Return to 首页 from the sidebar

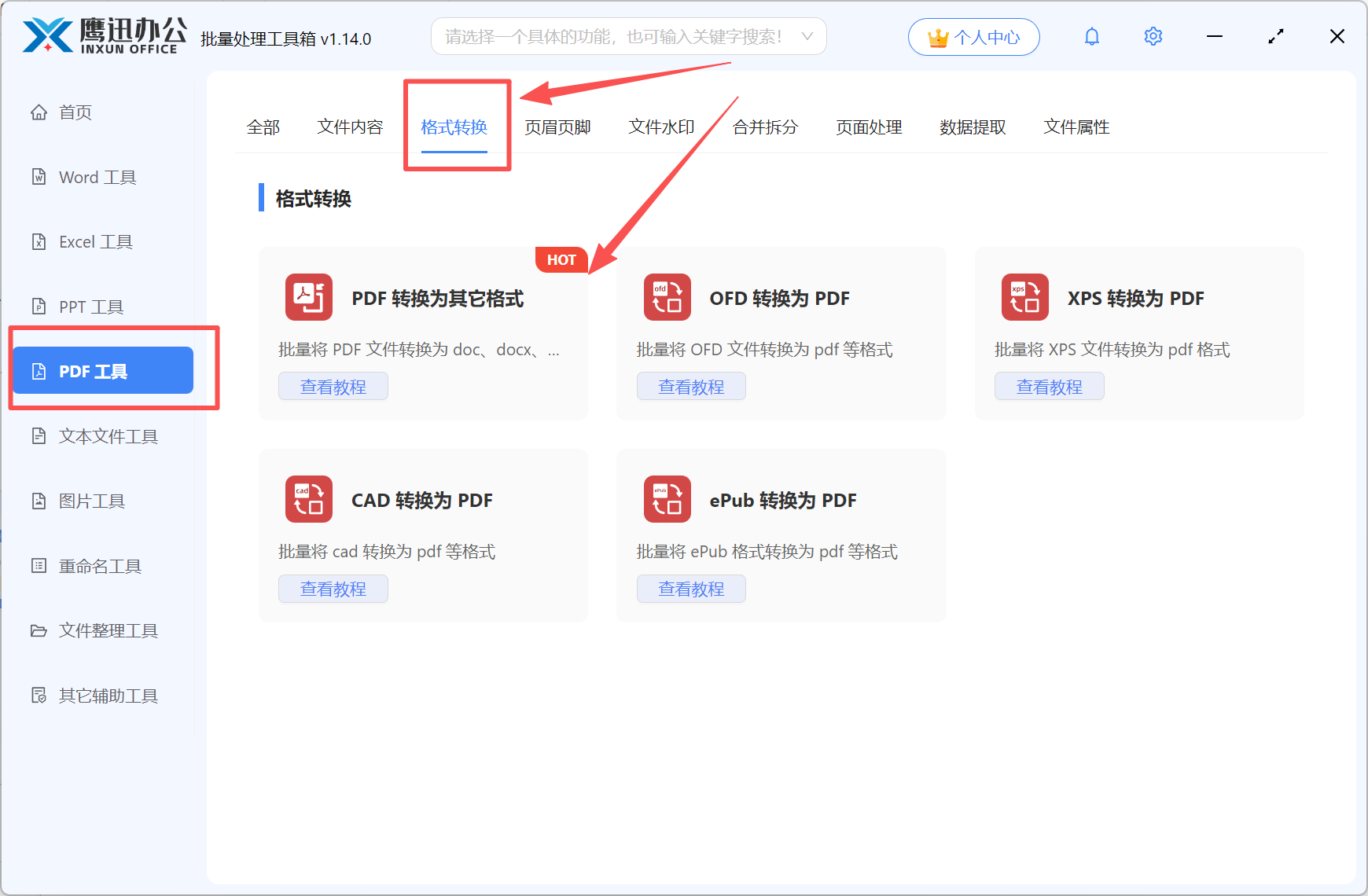pyautogui.click(x=75, y=112)
